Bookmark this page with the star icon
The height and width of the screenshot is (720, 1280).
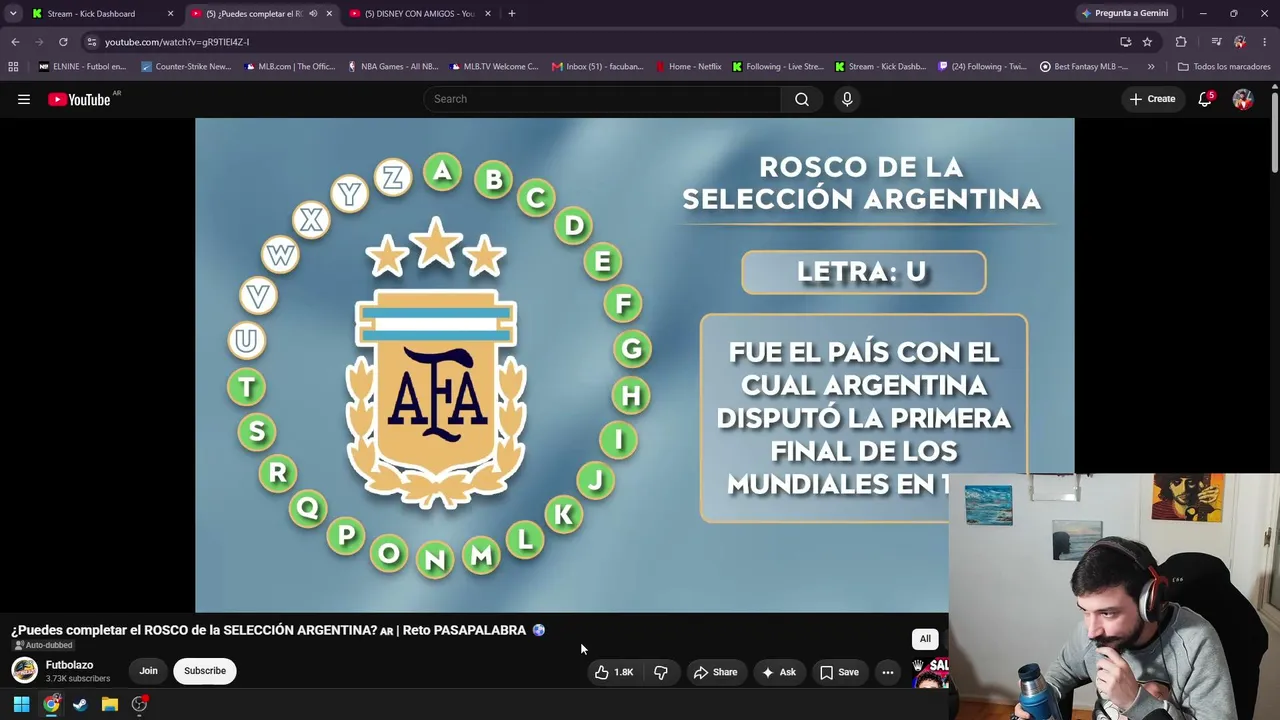1147,42
